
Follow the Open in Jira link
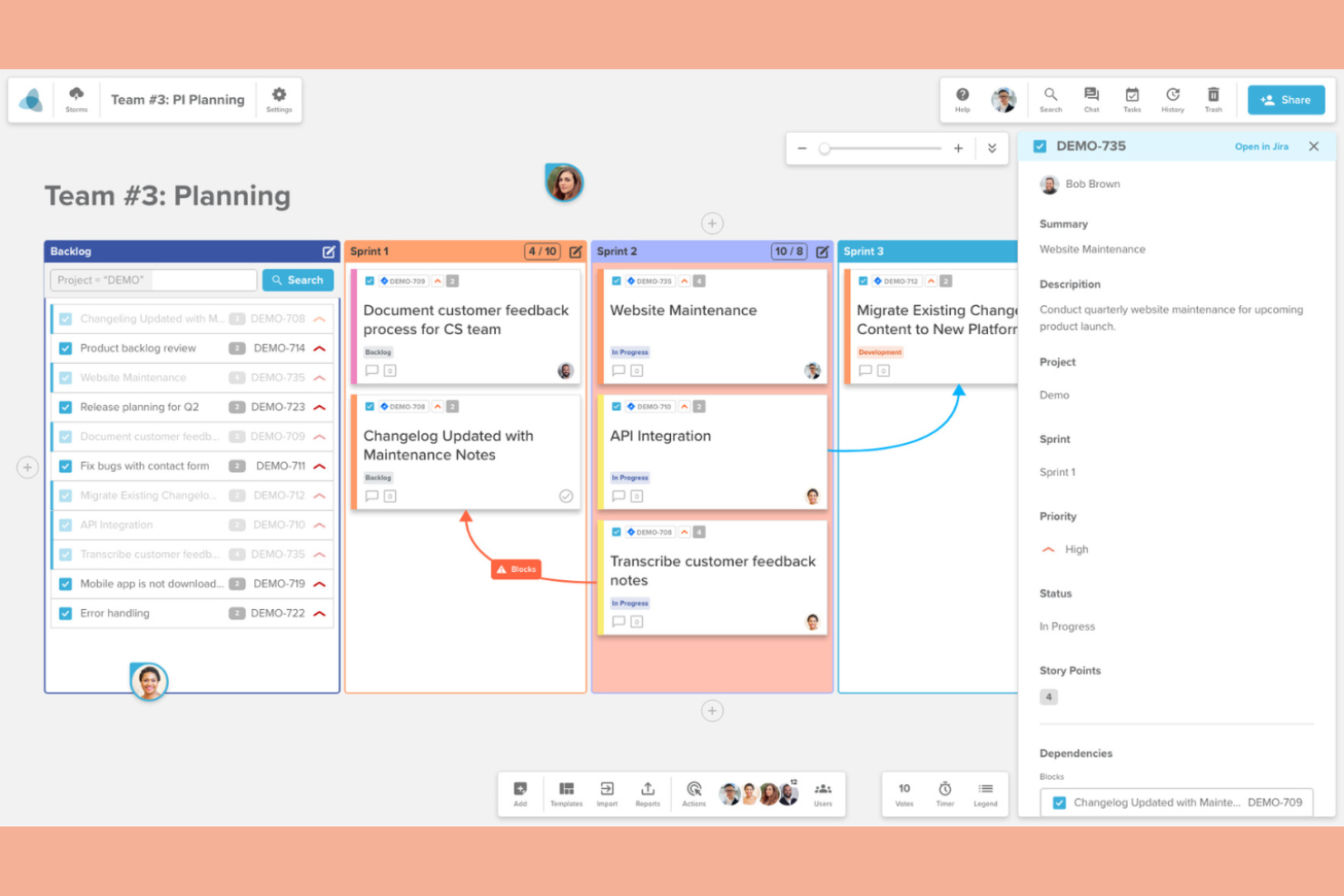[1260, 147]
